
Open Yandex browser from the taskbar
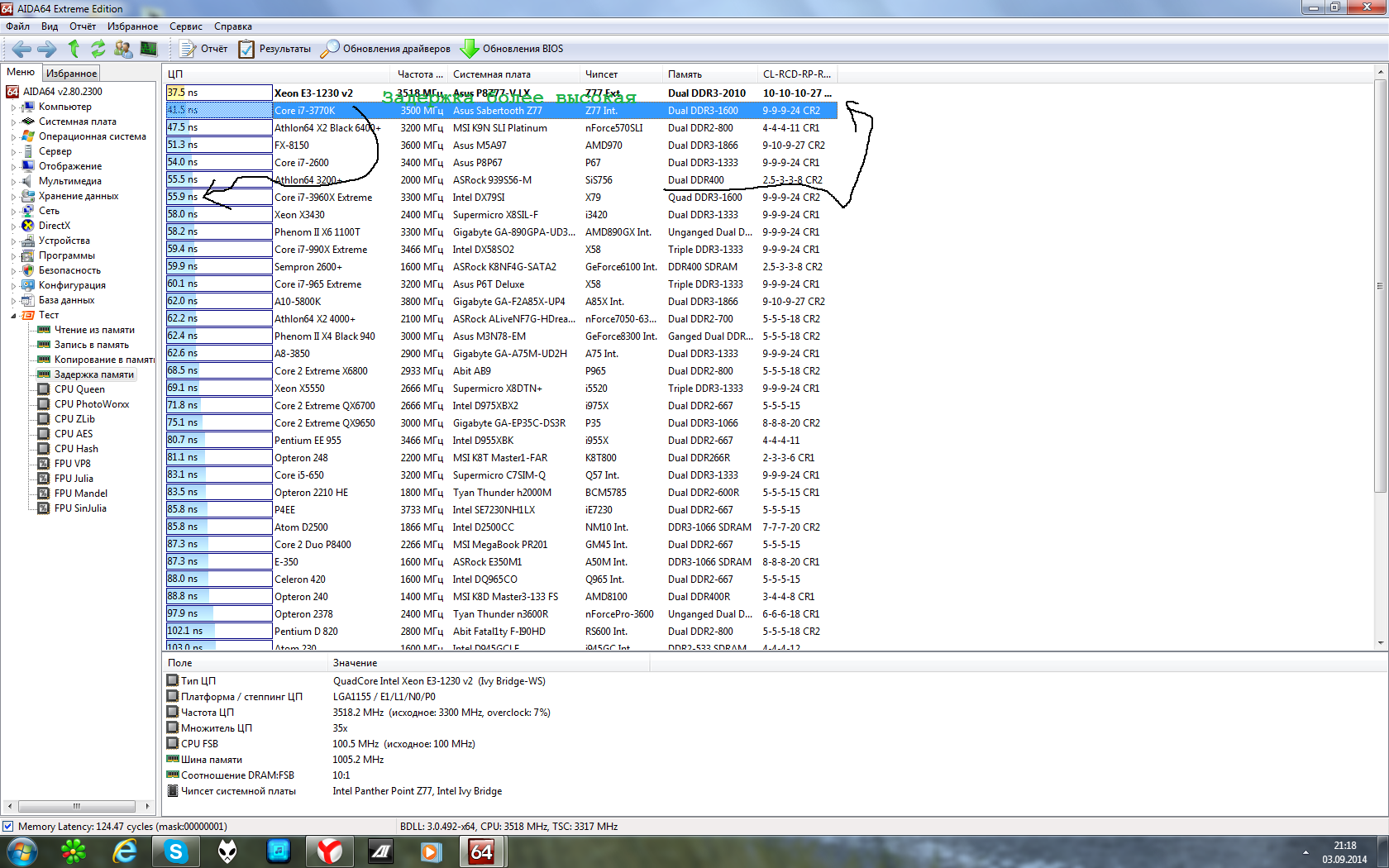[x=330, y=851]
